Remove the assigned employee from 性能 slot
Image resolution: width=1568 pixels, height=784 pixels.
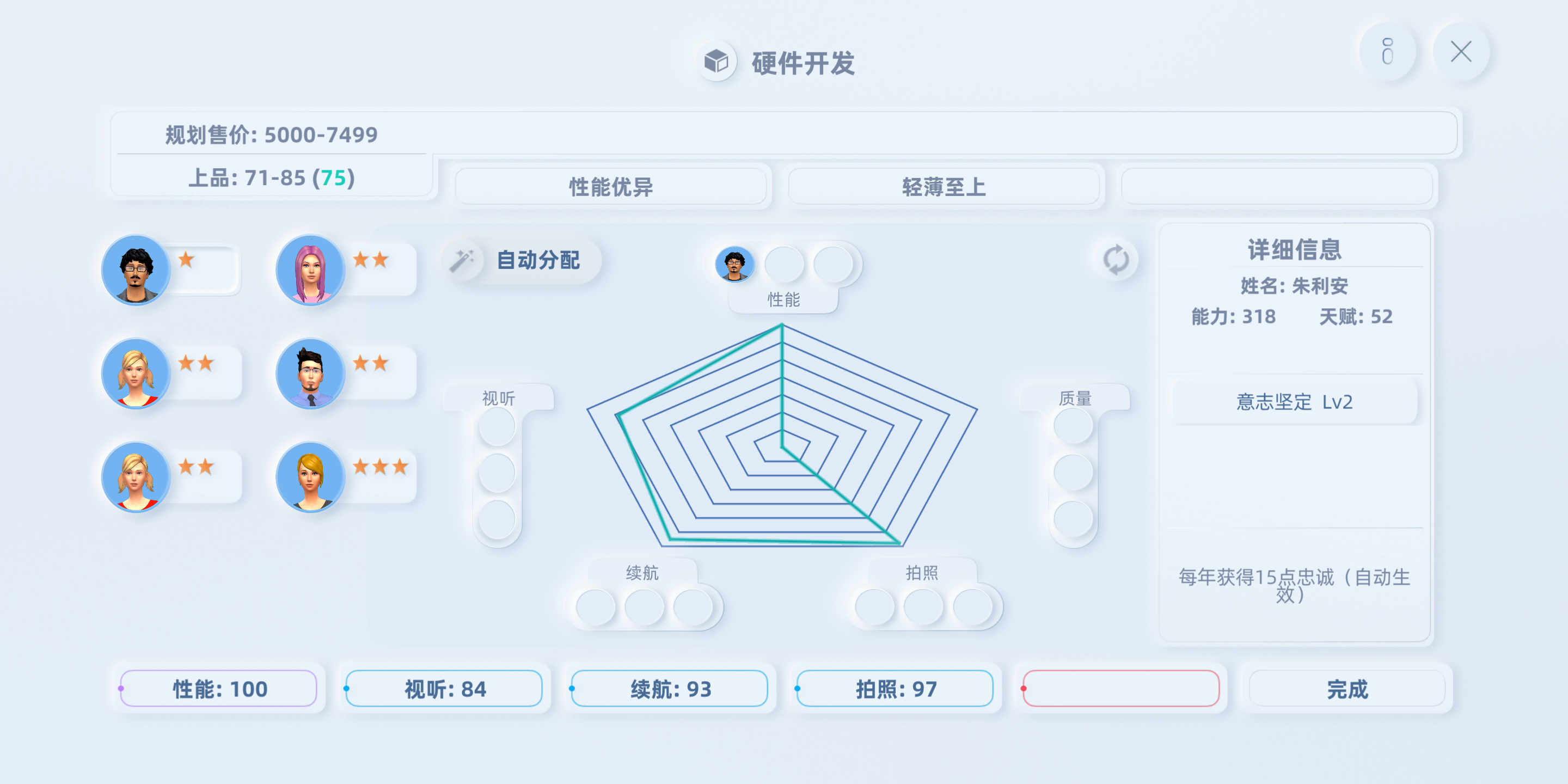(x=734, y=264)
